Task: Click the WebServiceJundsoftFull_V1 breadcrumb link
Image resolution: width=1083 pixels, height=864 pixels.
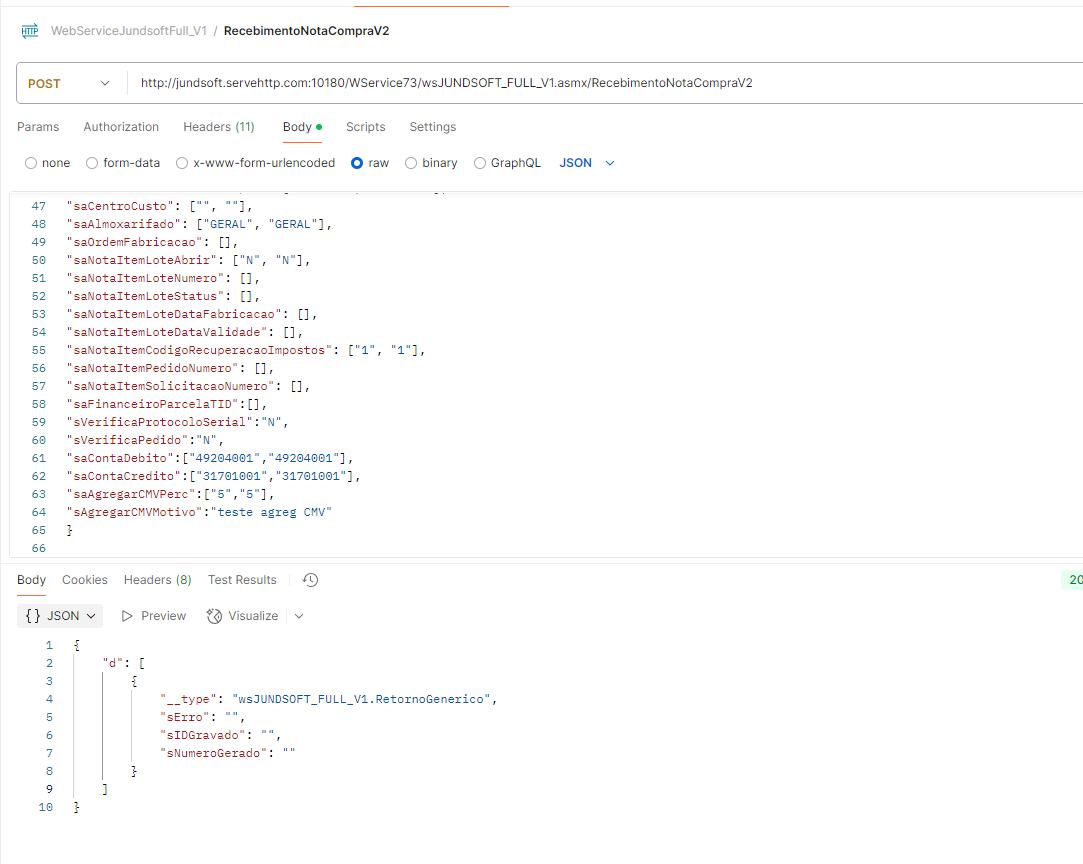Action: (129, 31)
